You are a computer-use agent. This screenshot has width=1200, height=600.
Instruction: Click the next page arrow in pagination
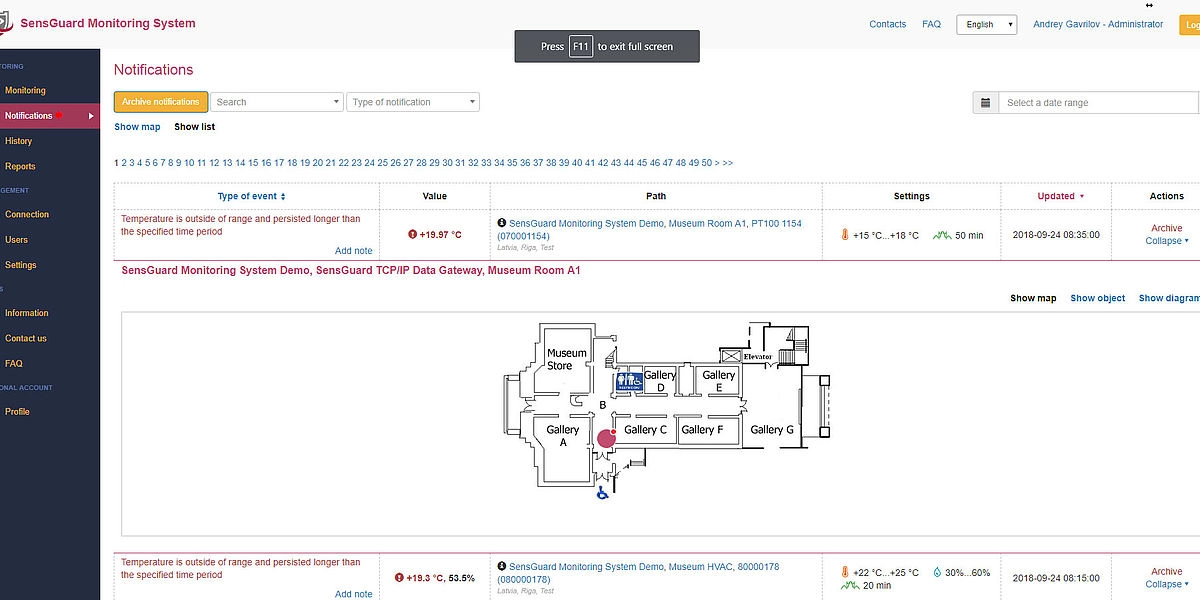716,162
